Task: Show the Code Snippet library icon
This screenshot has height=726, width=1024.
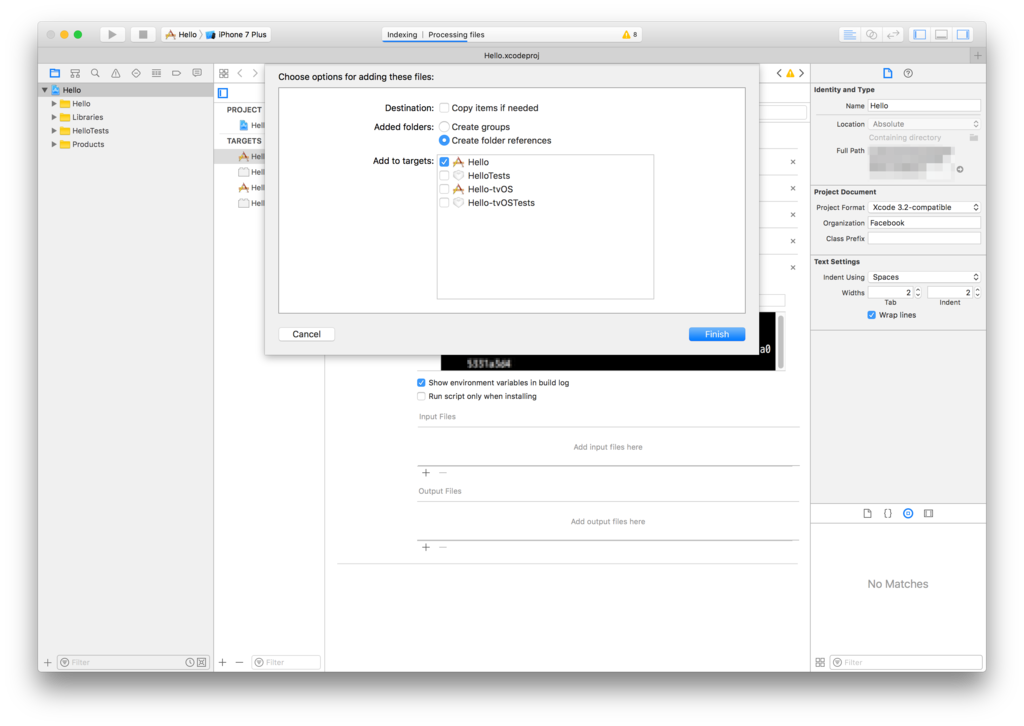Action: [x=888, y=513]
